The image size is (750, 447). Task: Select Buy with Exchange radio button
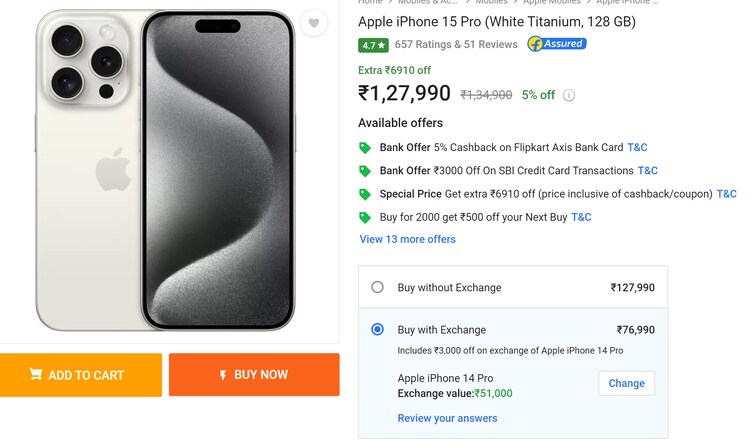(377, 329)
